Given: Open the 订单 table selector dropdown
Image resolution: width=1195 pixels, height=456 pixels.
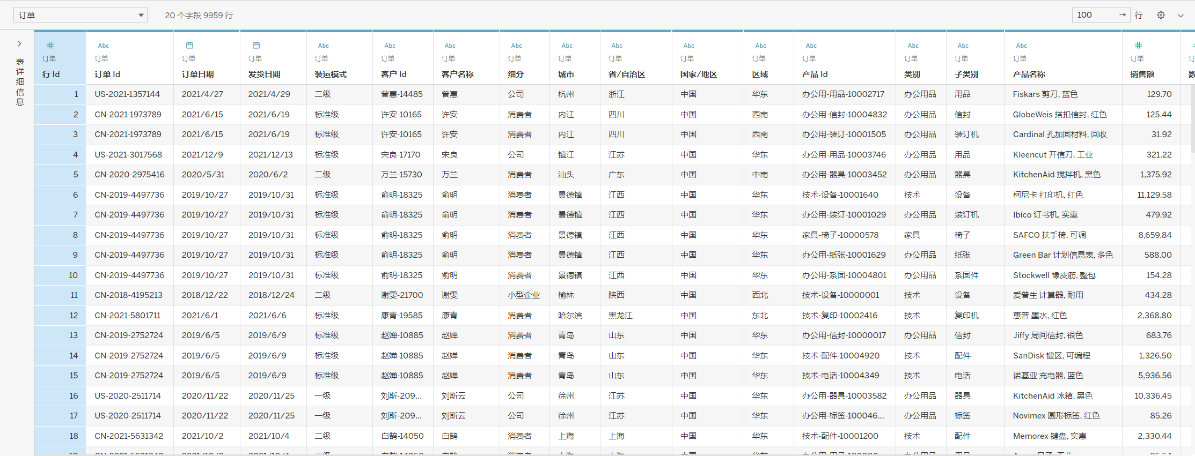Looking at the screenshot, I should [x=80, y=15].
